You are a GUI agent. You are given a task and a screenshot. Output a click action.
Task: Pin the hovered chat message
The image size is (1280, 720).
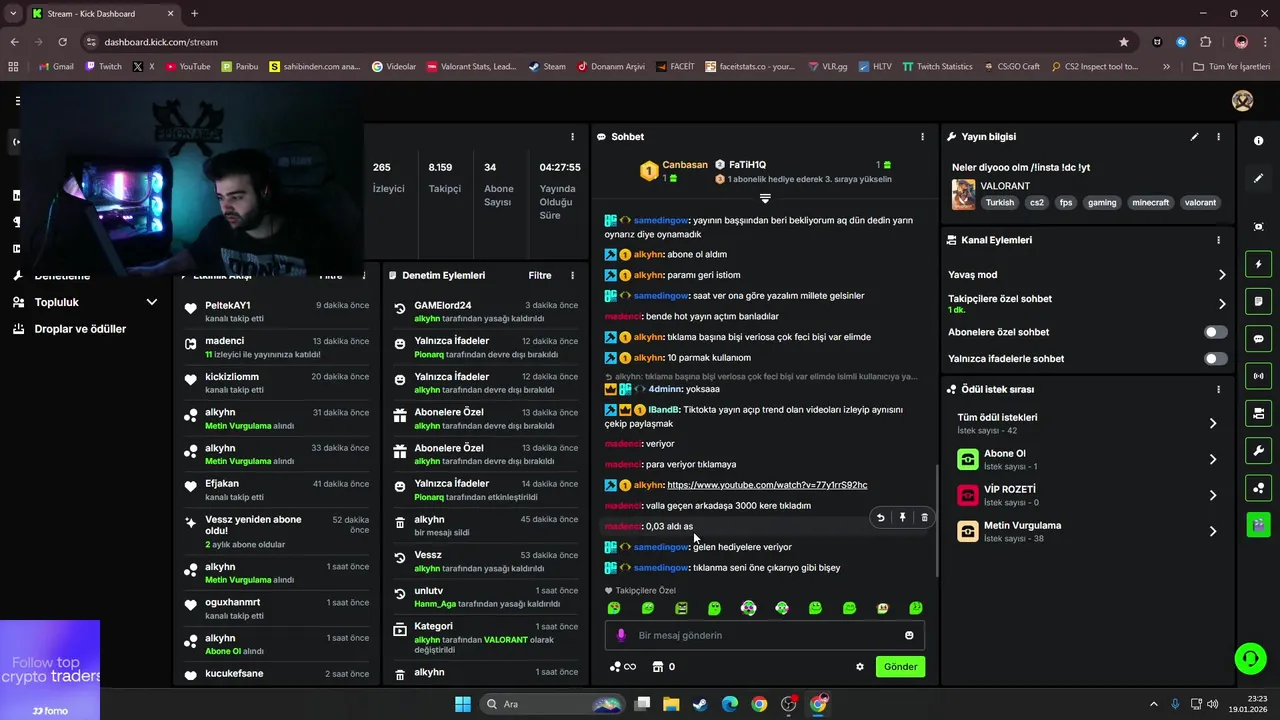902,518
